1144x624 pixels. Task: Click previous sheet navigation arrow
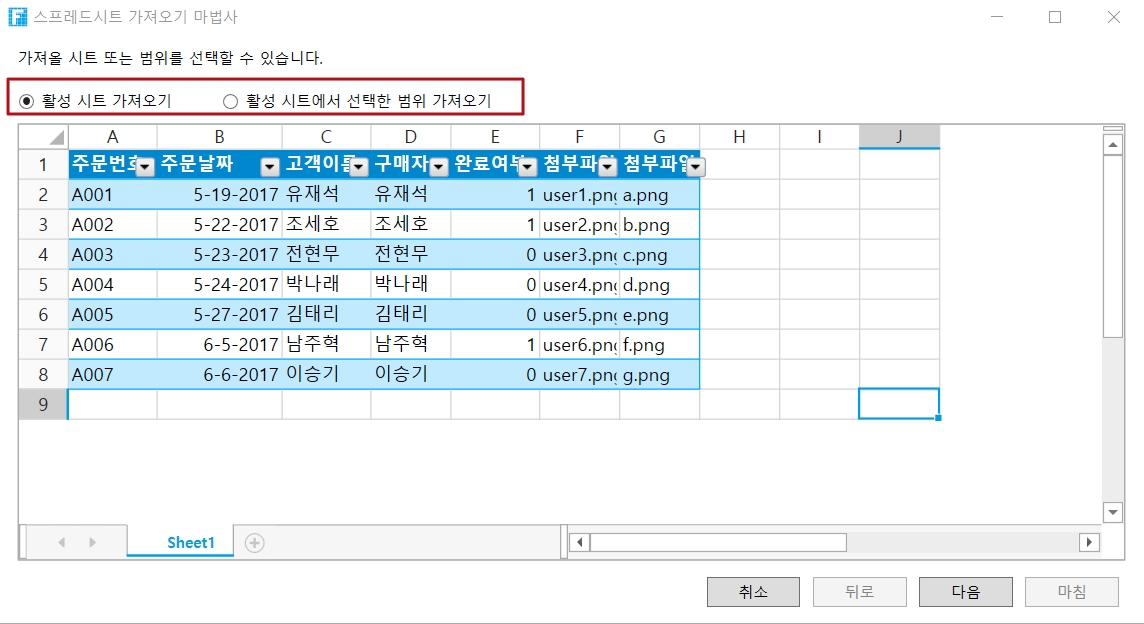point(62,542)
